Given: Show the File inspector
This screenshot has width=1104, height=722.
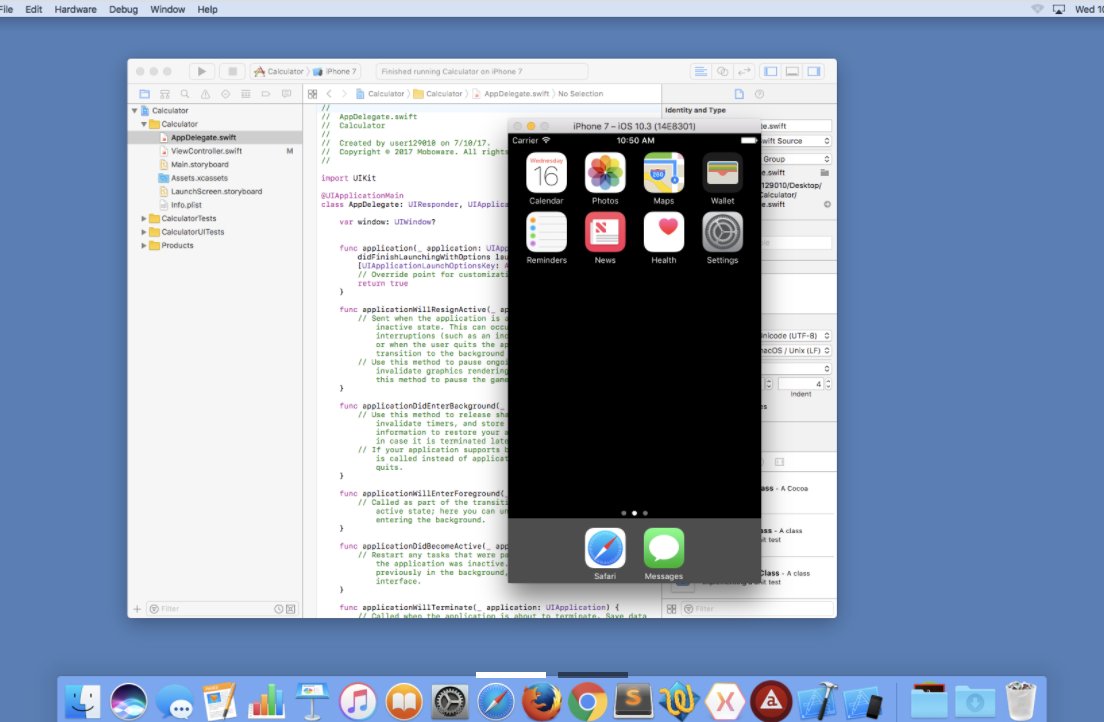Looking at the screenshot, I should (x=739, y=94).
